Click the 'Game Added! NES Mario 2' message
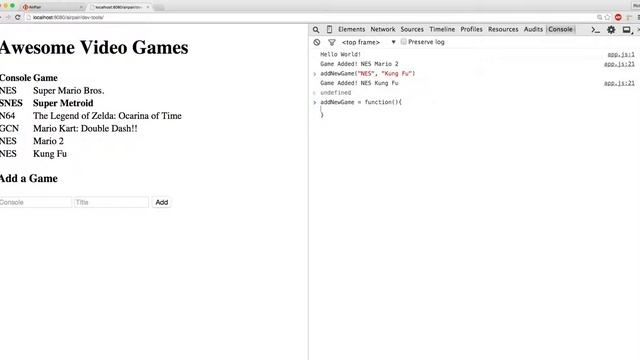Screen dimensions: 640x360 (x=359, y=64)
